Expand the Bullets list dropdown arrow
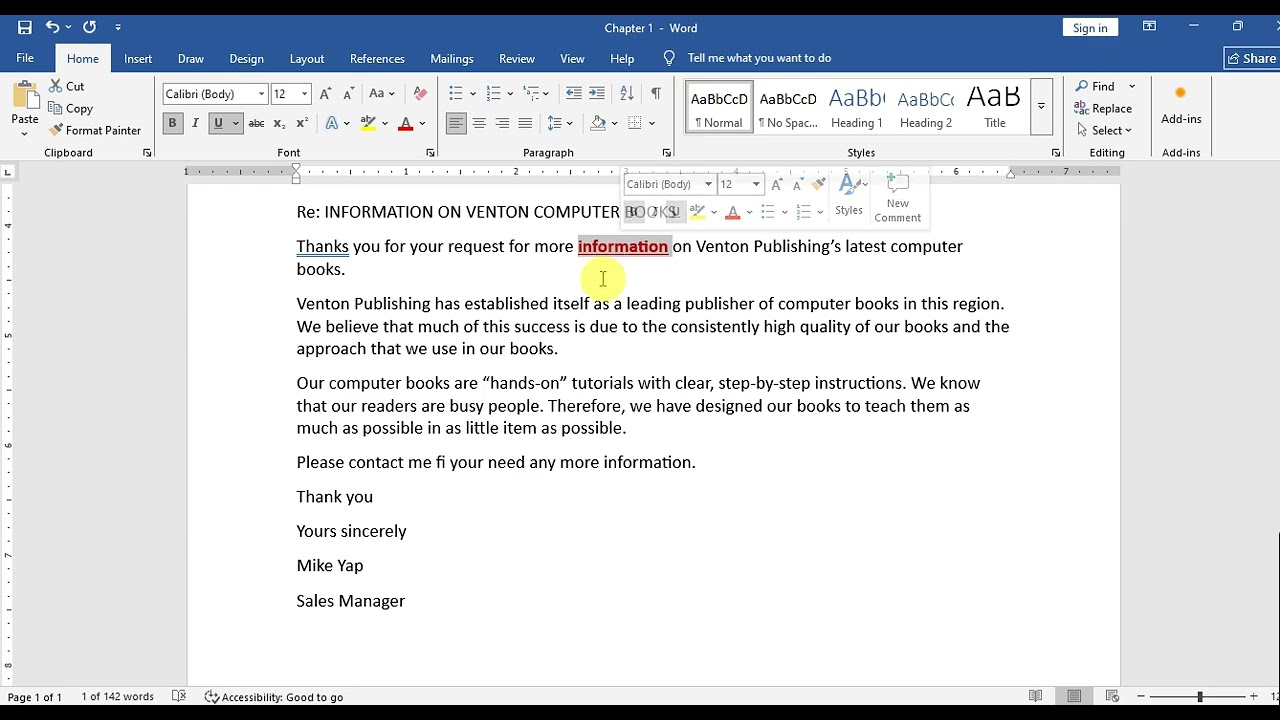The width and height of the screenshot is (1280, 720). click(x=472, y=94)
